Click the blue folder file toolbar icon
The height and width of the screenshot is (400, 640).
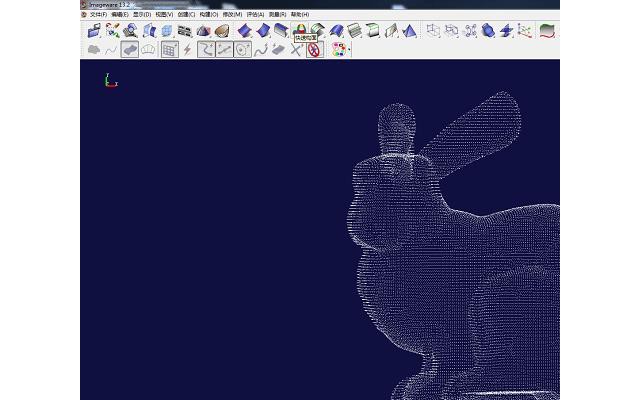pyautogui.click(x=94, y=31)
